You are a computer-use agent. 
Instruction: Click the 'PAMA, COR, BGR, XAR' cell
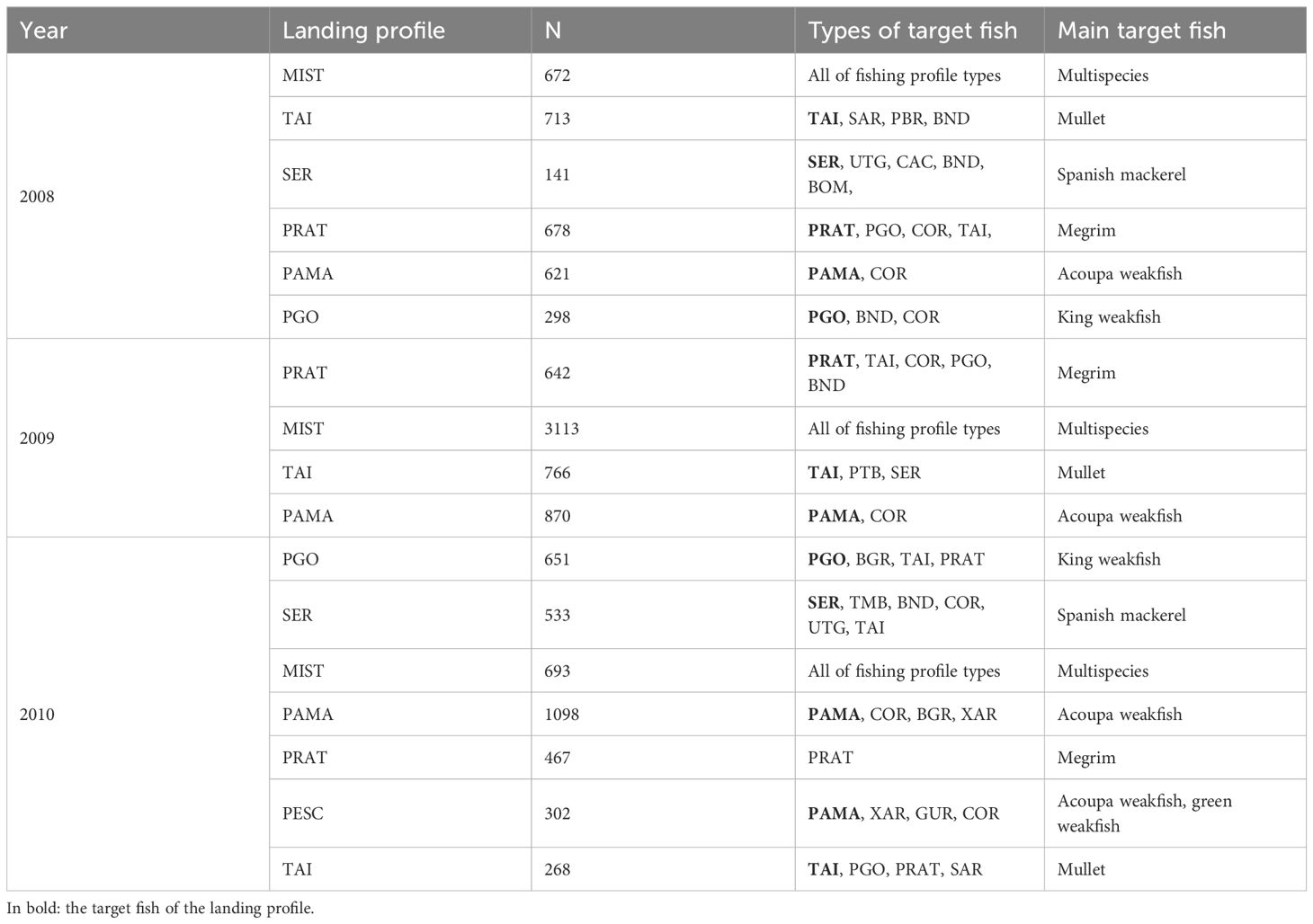click(902, 715)
